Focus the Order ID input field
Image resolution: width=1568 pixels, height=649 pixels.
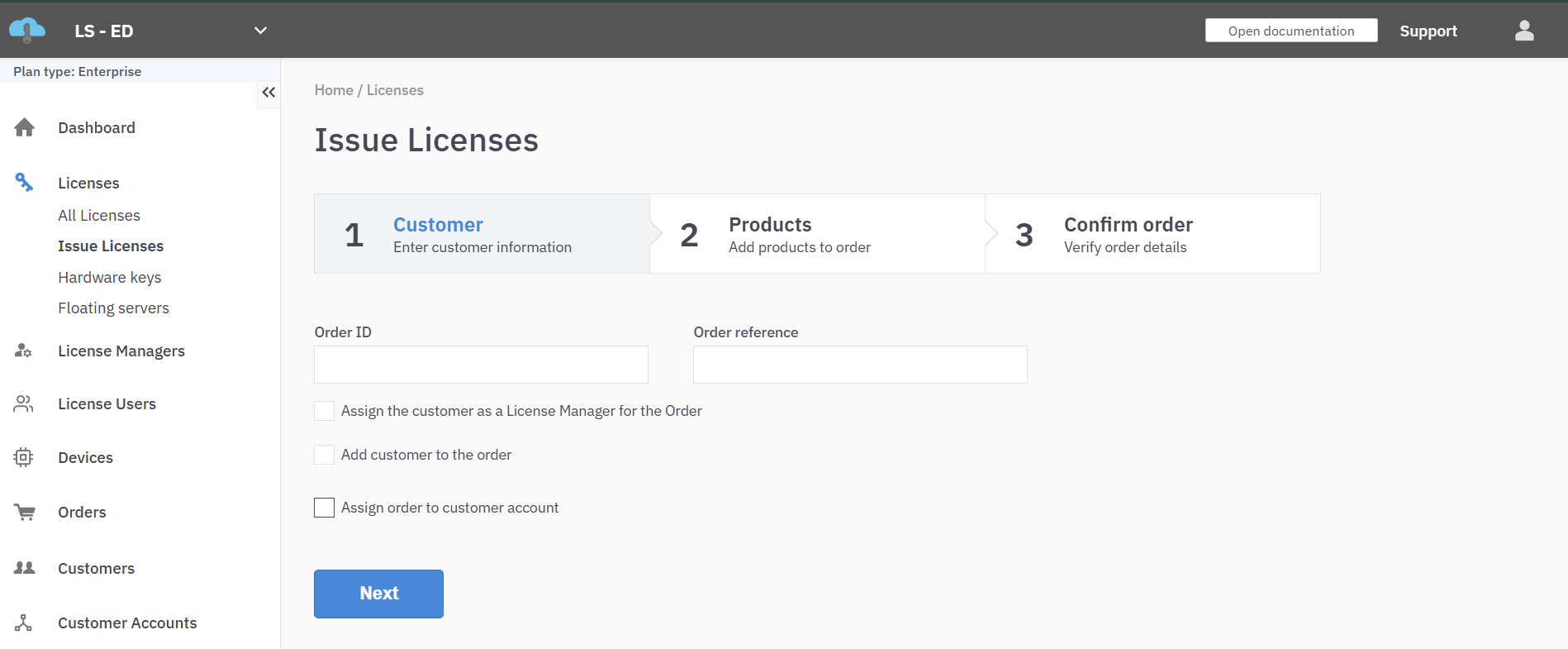click(x=481, y=365)
